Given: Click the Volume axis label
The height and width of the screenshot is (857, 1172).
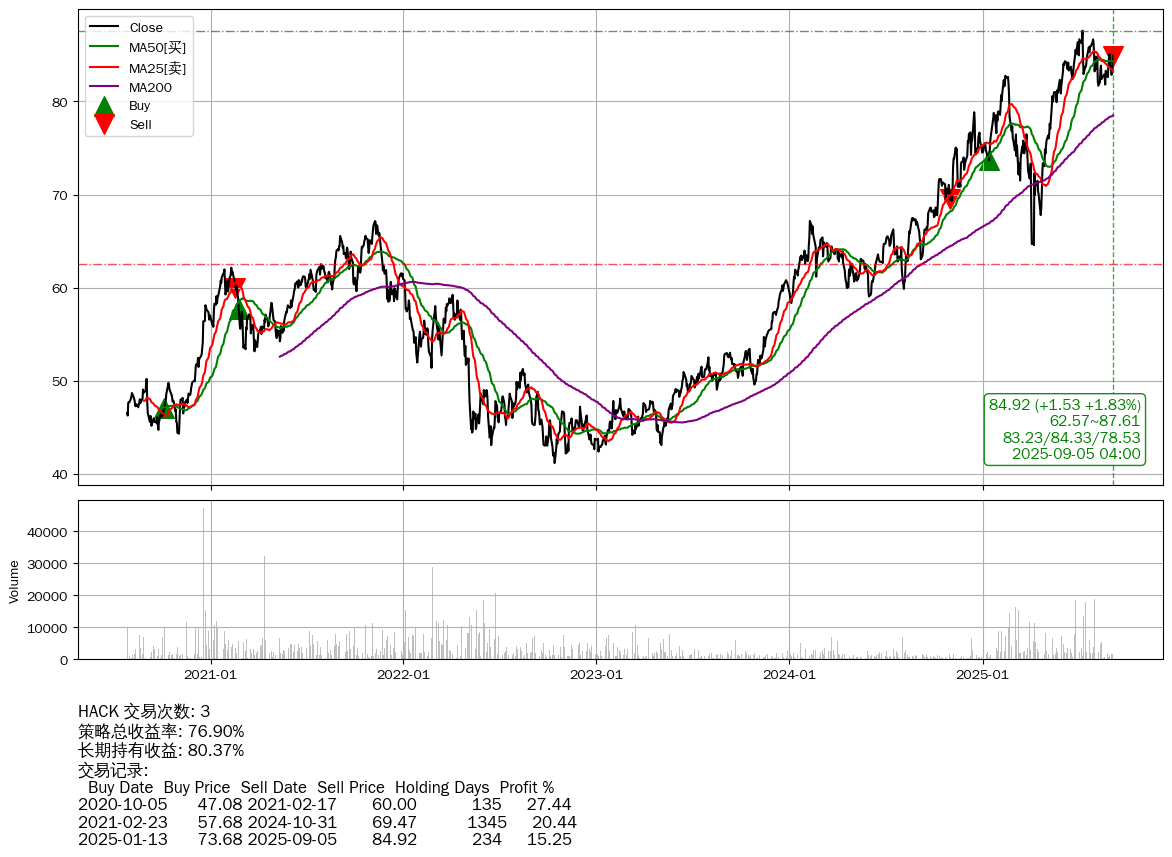Looking at the screenshot, I should pos(14,580).
